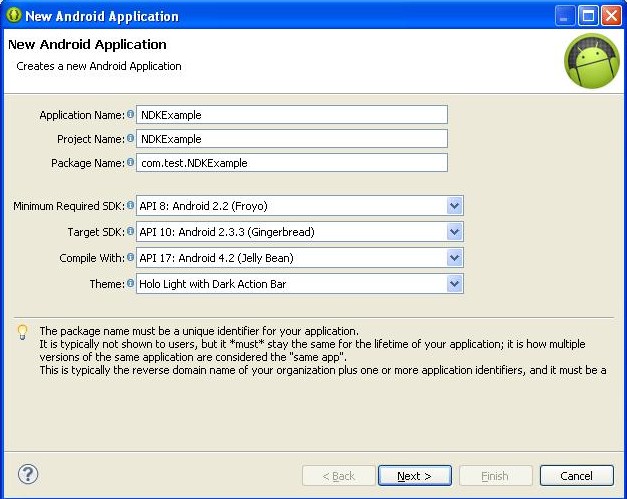The image size is (627, 499).
Task: Click the 'Compile With:' label
Action: click(x=92, y=258)
